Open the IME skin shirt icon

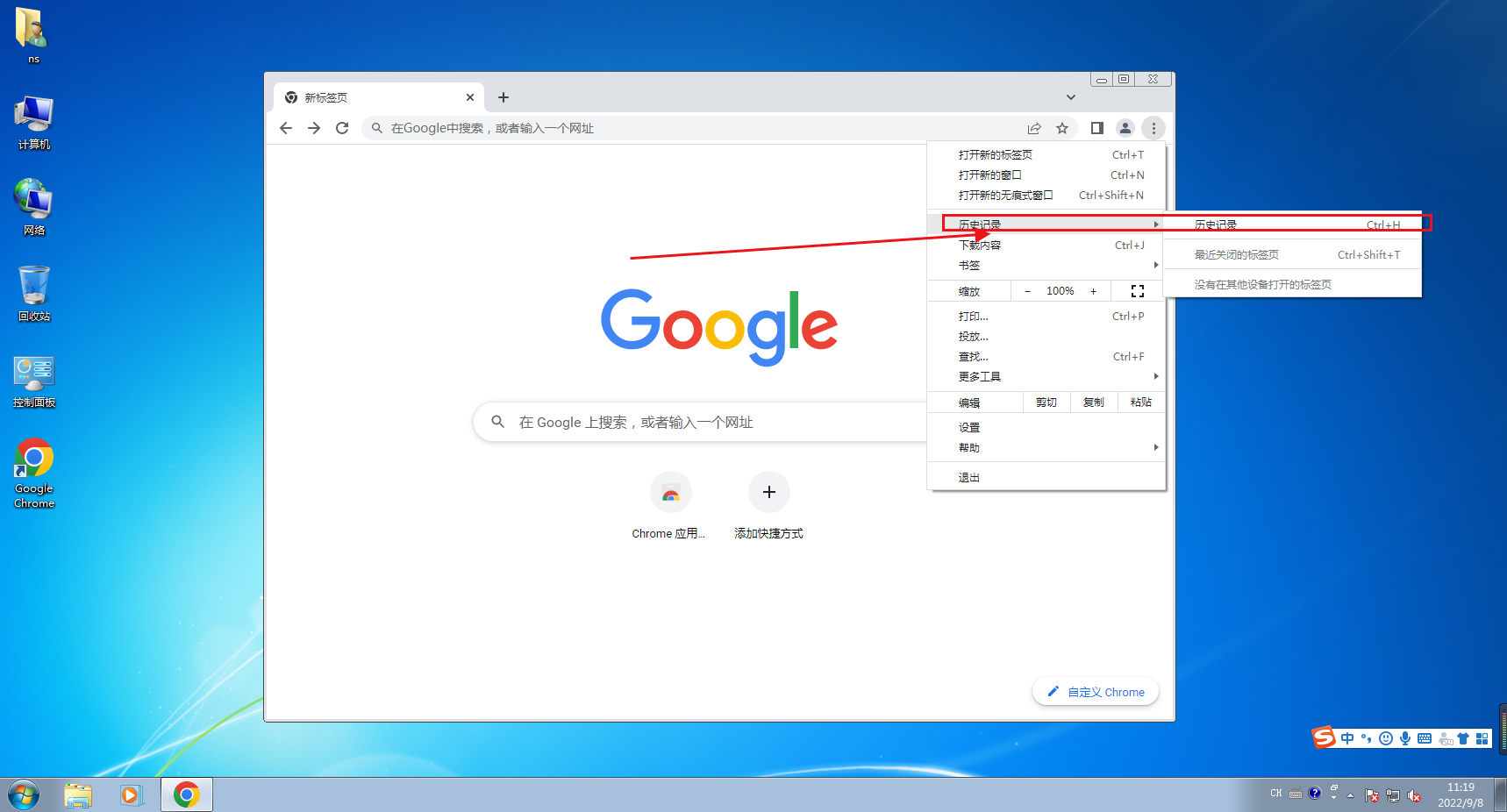click(1463, 738)
